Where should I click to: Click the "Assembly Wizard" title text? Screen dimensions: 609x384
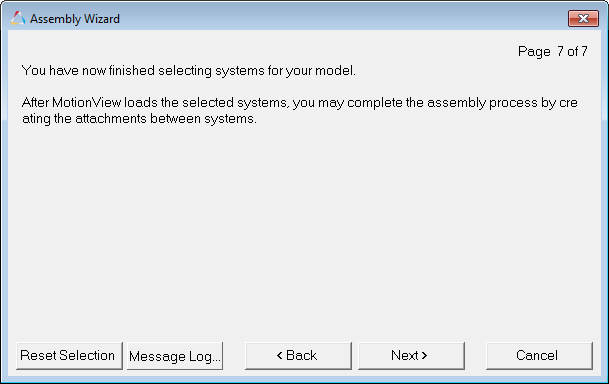coord(75,19)
